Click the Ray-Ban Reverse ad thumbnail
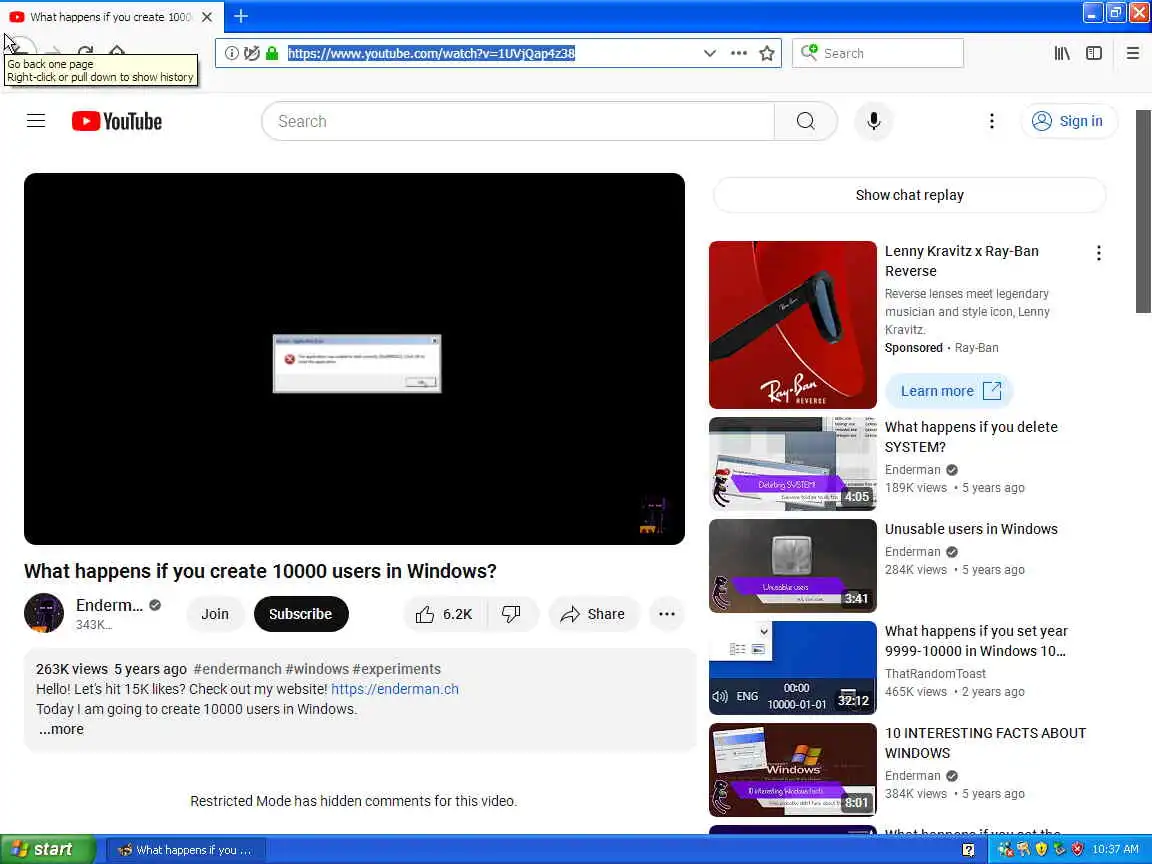Screen dimensions: 1152x864 pos(793,325)
